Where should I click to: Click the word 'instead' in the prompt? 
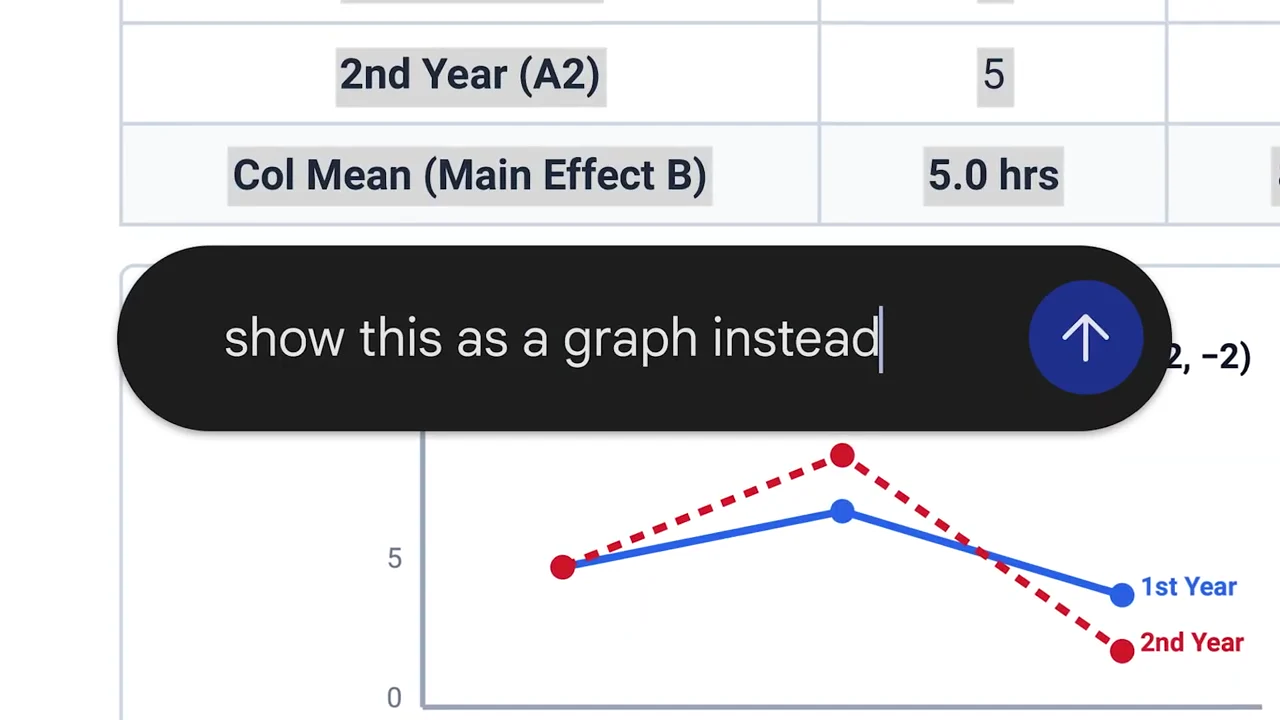pyautogui.click(x=795, y=338)
